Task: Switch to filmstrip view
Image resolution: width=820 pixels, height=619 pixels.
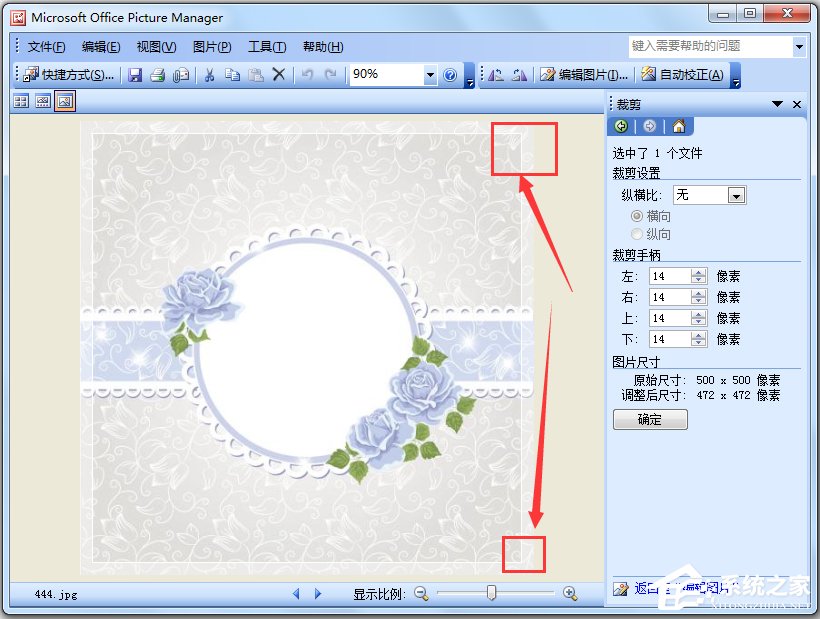Action: 43,101
